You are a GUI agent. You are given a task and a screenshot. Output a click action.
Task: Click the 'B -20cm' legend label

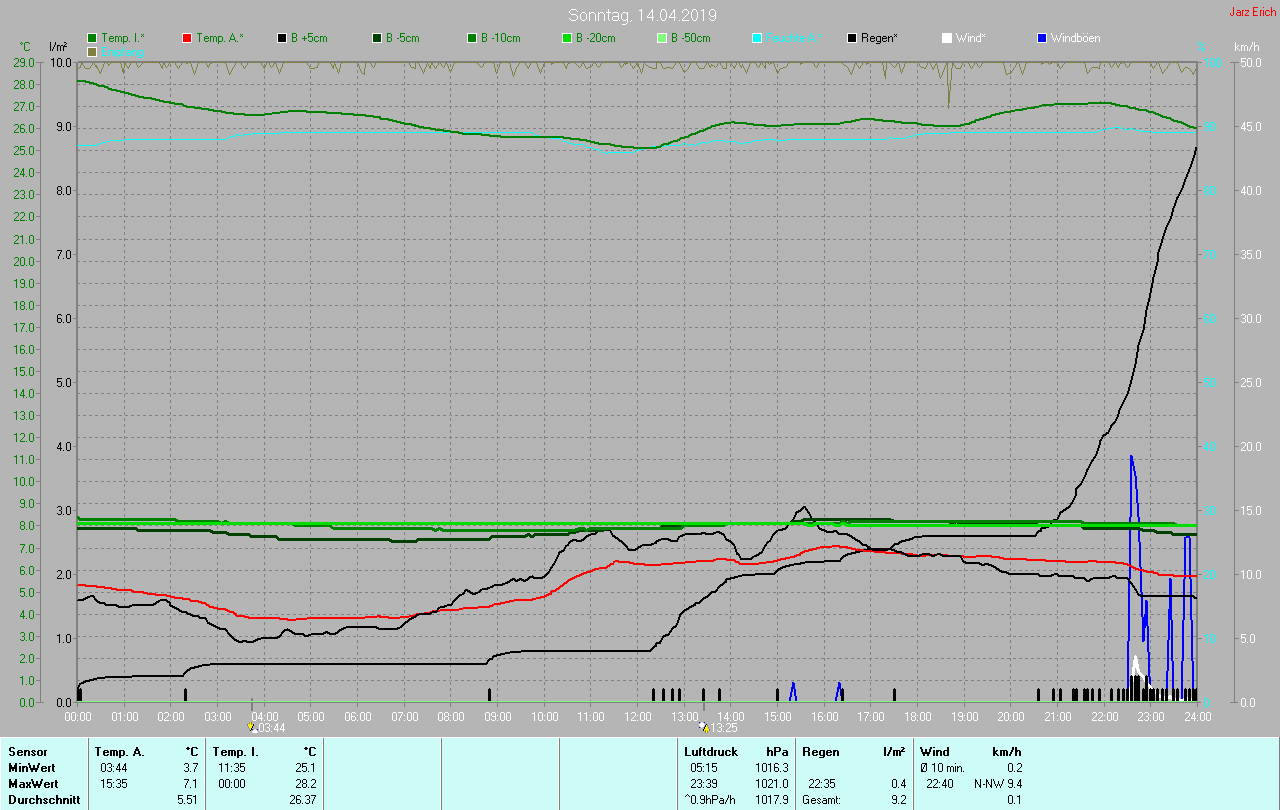[x=596, y=38]
